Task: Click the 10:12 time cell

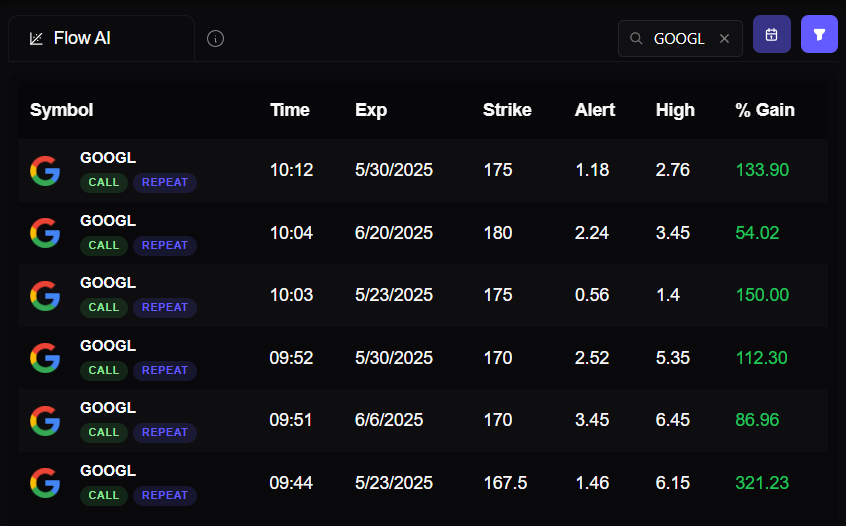Action: coord(291,170)
